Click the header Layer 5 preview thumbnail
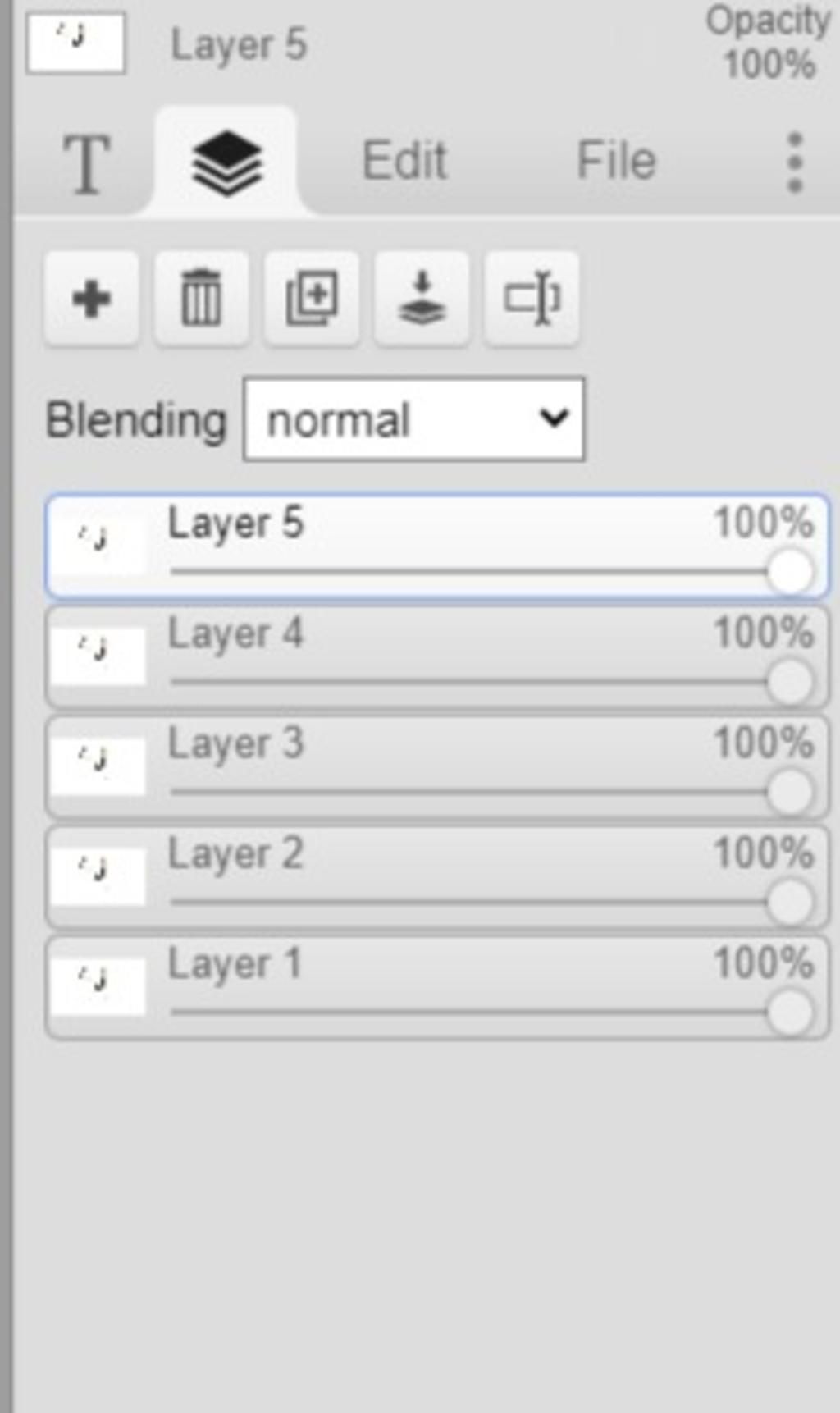Screen dimensions: 840x1413 (x=75, y=43)
